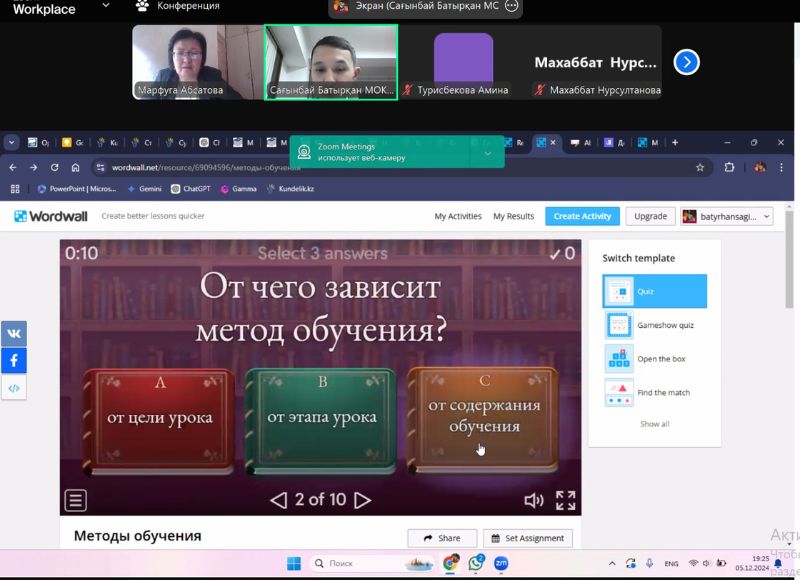Image resolution: width=800 pixels, height=580 pixels.
Task: Expand Show all templates
Action: pyautogui.click(x=654, y=424)
